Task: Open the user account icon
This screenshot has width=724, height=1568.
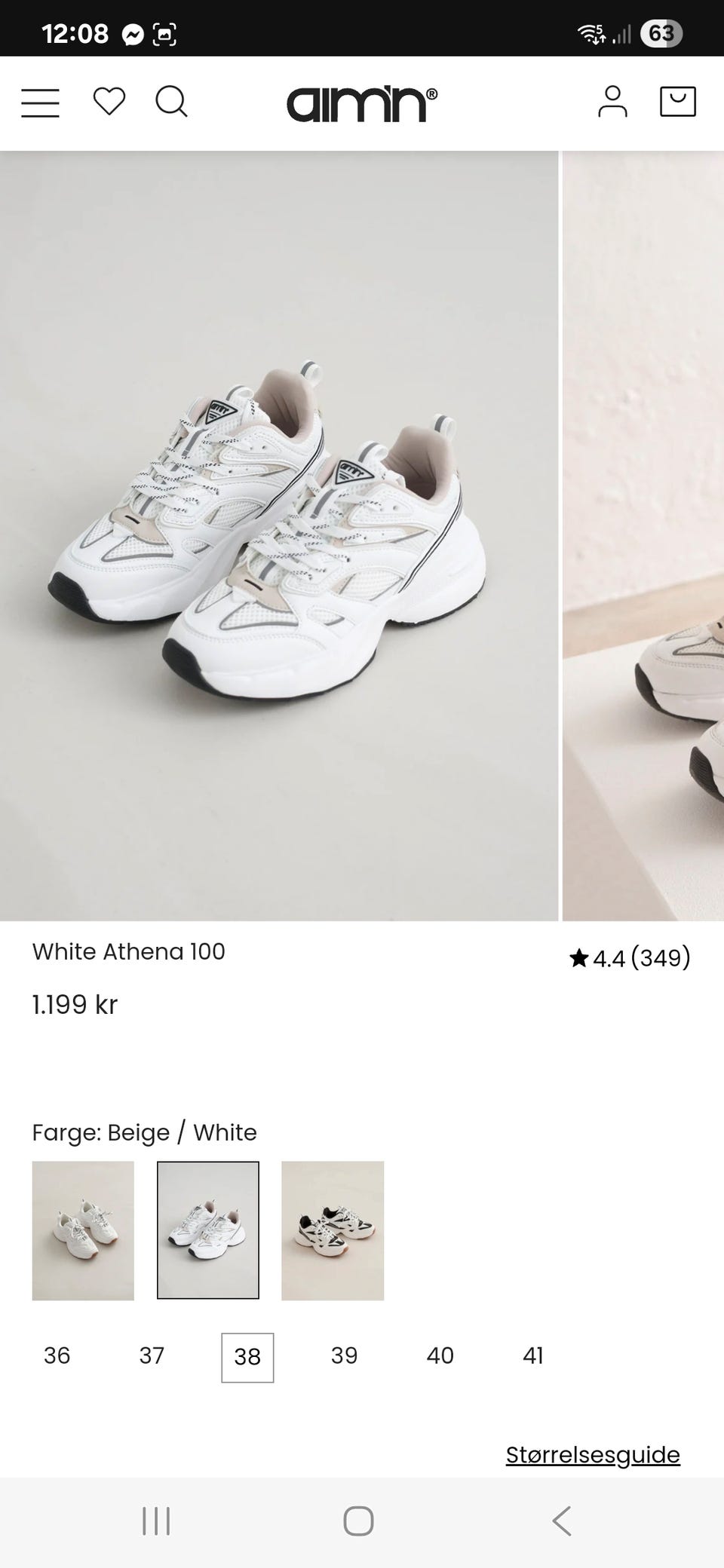Action: pos(612,102)
